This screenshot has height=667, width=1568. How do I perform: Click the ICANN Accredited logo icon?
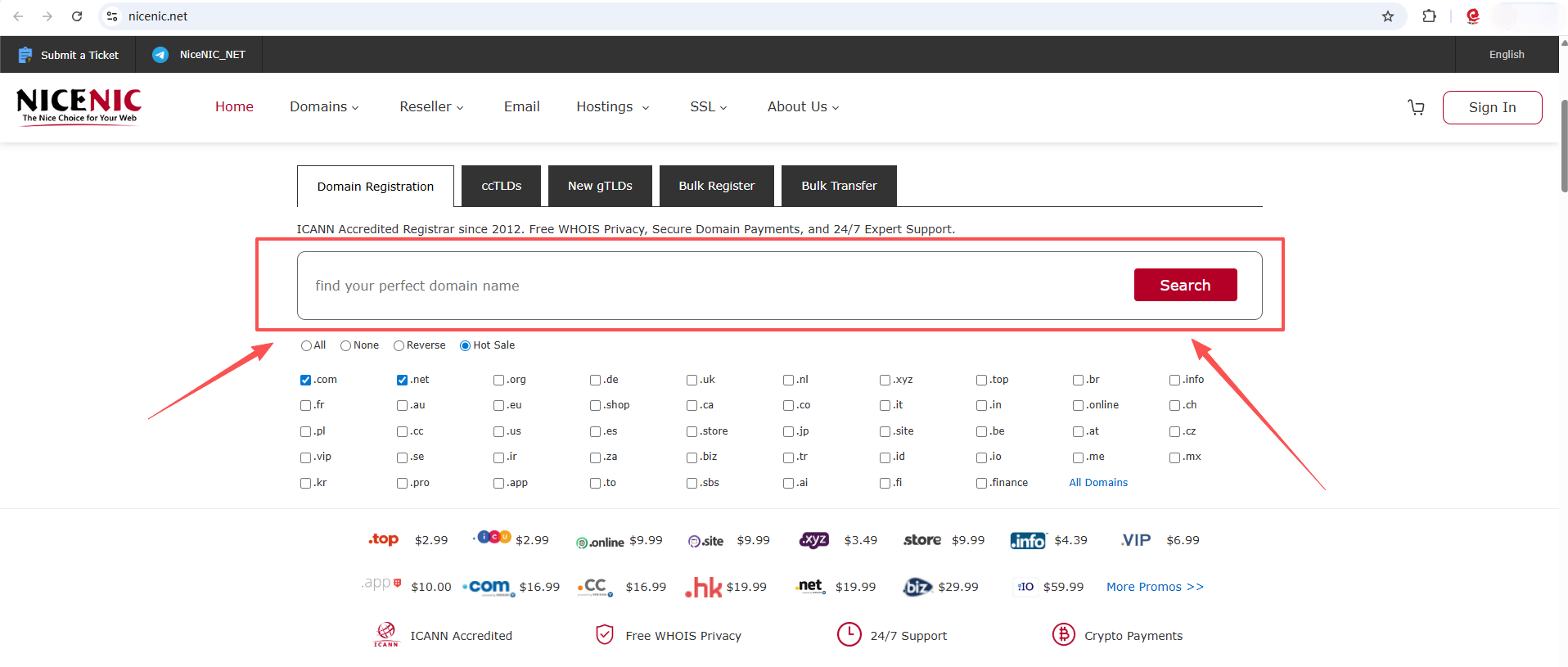pyautogui.click(x=386, y=635)
